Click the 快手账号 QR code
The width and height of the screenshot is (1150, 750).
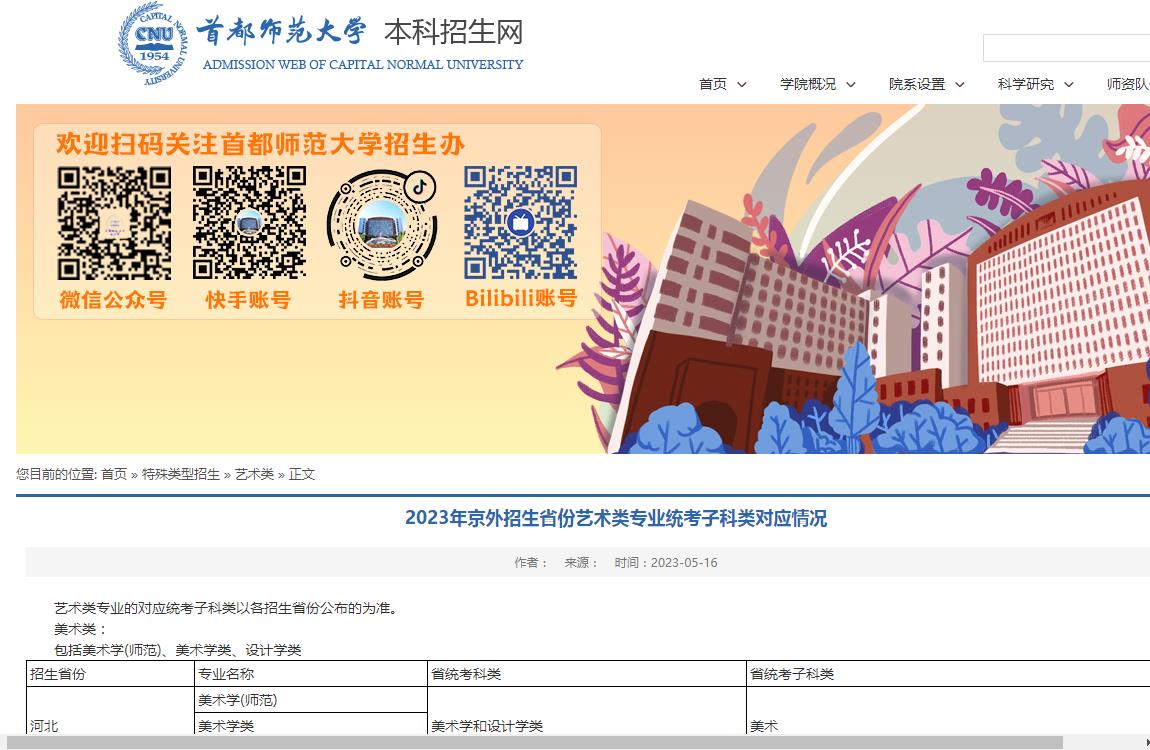click(x=249, y=223)
